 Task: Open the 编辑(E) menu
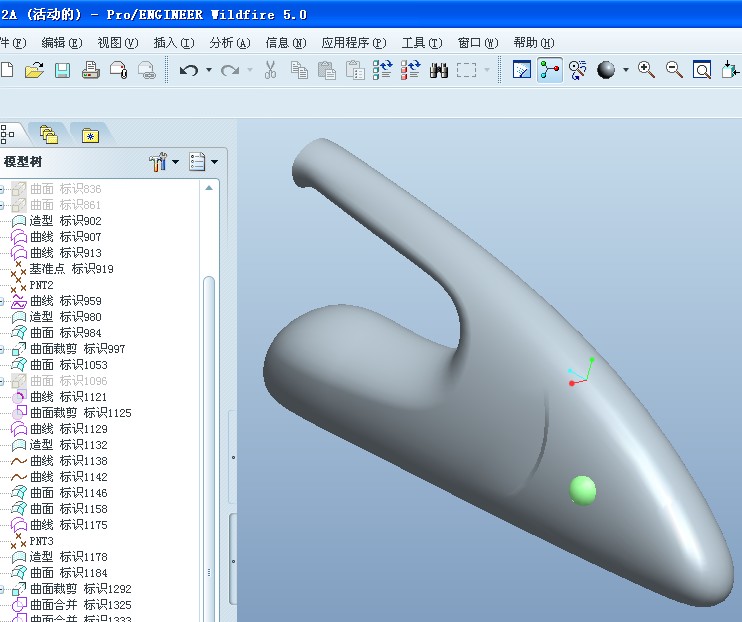coord(62,43)
